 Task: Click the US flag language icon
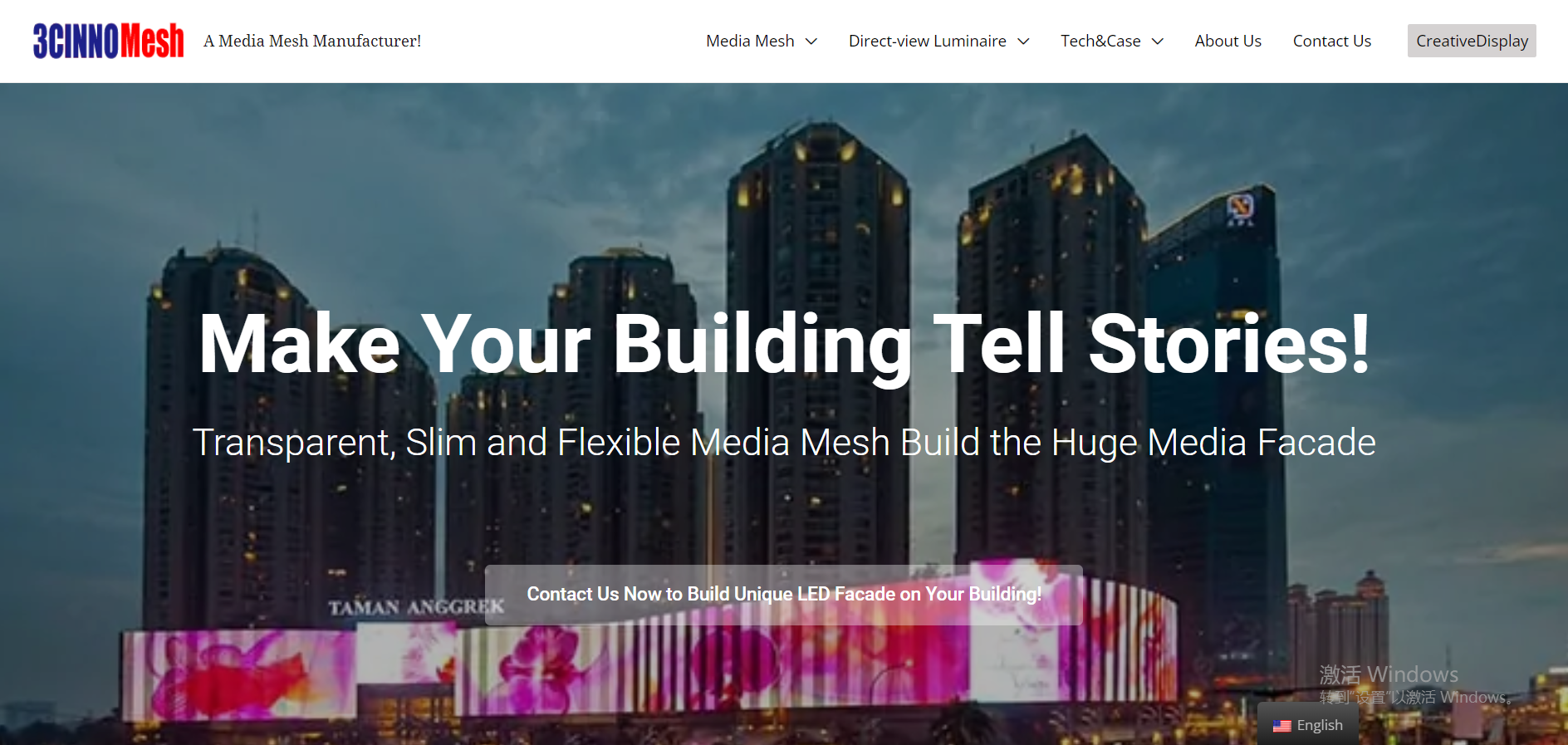(1281, 726)
